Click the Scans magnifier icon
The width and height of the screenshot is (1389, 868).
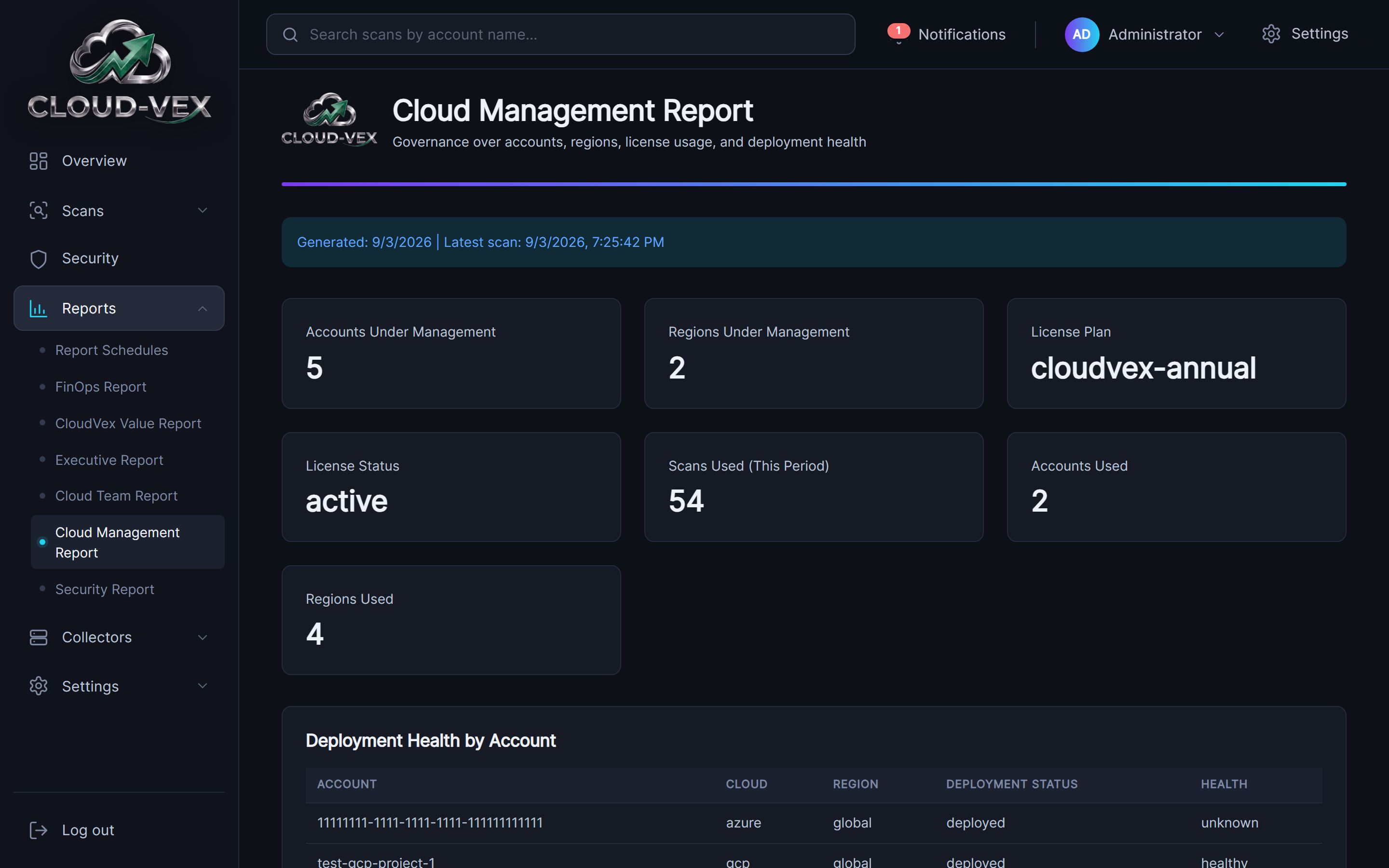[39, 211]
